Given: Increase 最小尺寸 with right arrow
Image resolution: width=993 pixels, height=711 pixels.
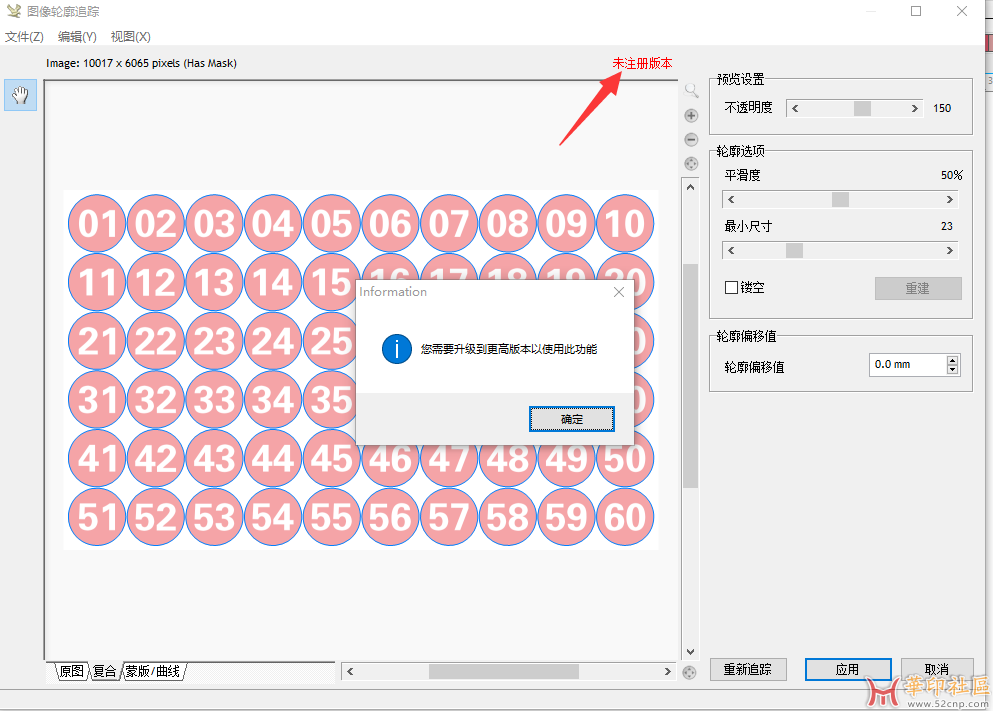Looking at the screenshot, I should [x=949, y=251].
